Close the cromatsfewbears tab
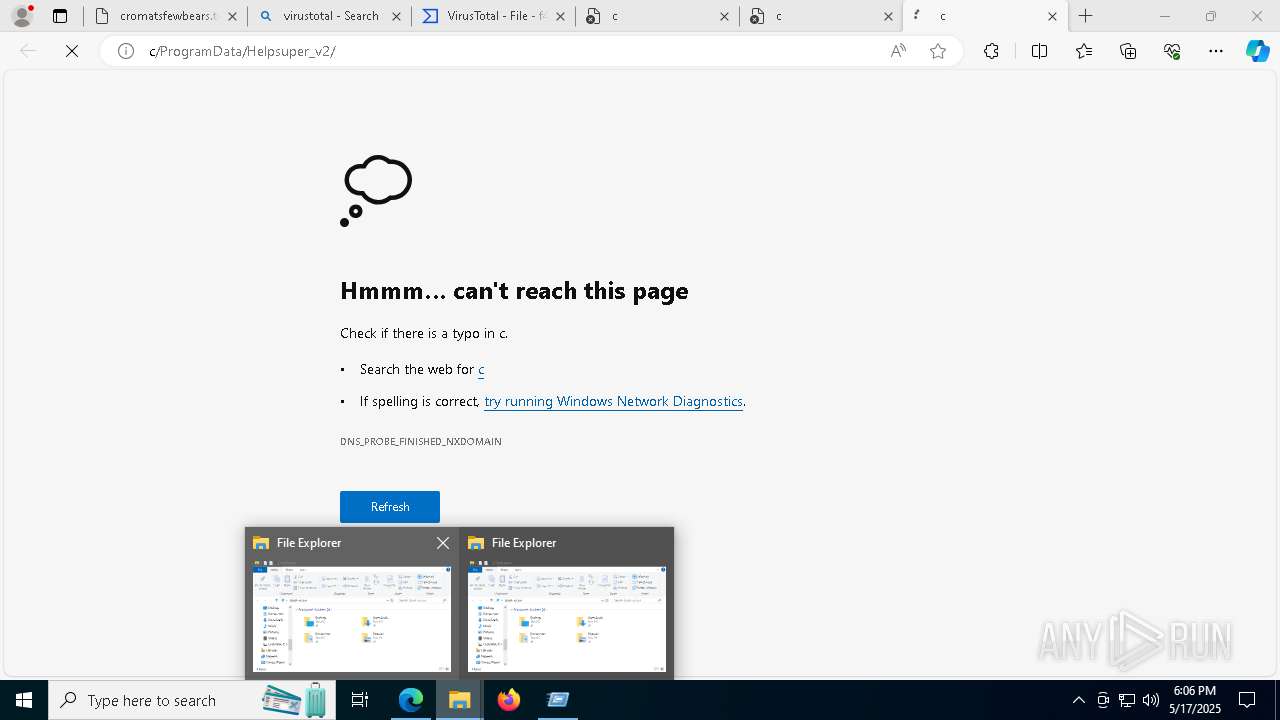1280x720 pixels. pos(232,16)
